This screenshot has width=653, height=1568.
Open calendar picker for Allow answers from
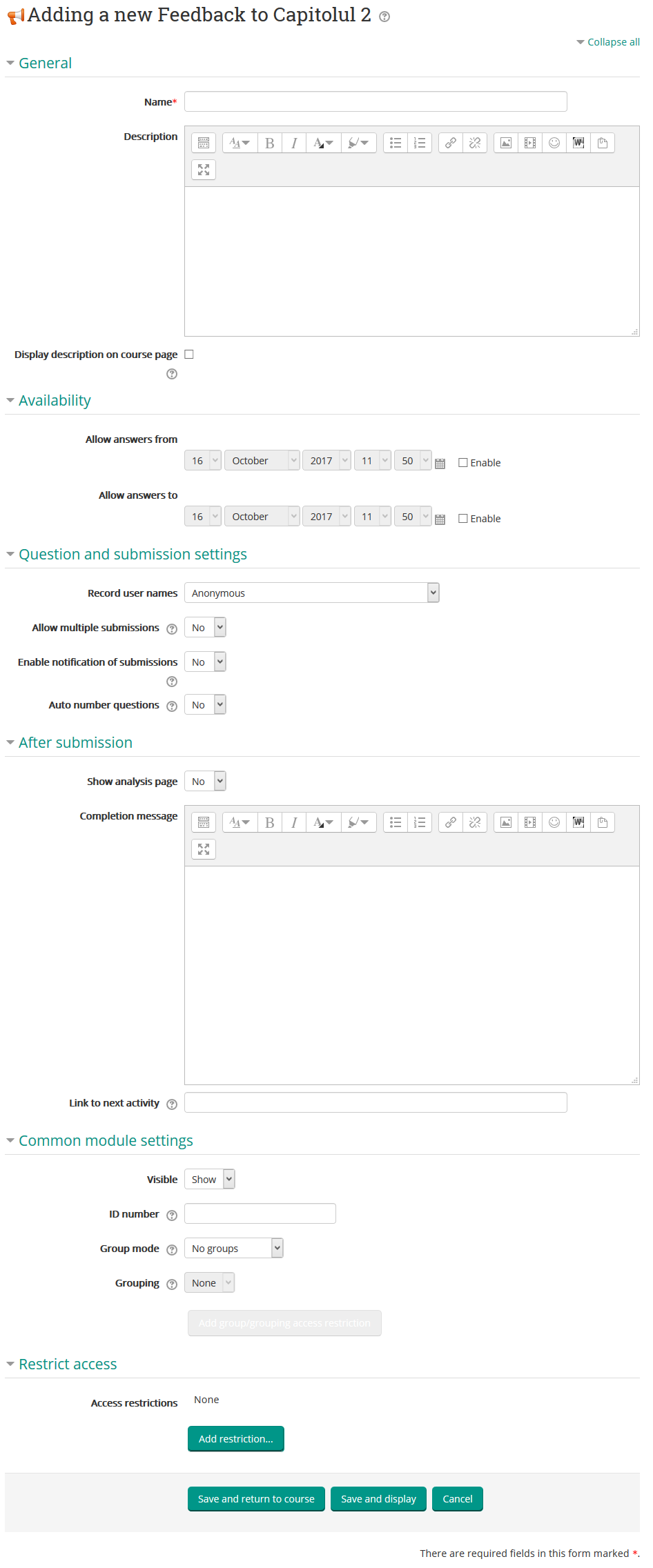point(440,464)
